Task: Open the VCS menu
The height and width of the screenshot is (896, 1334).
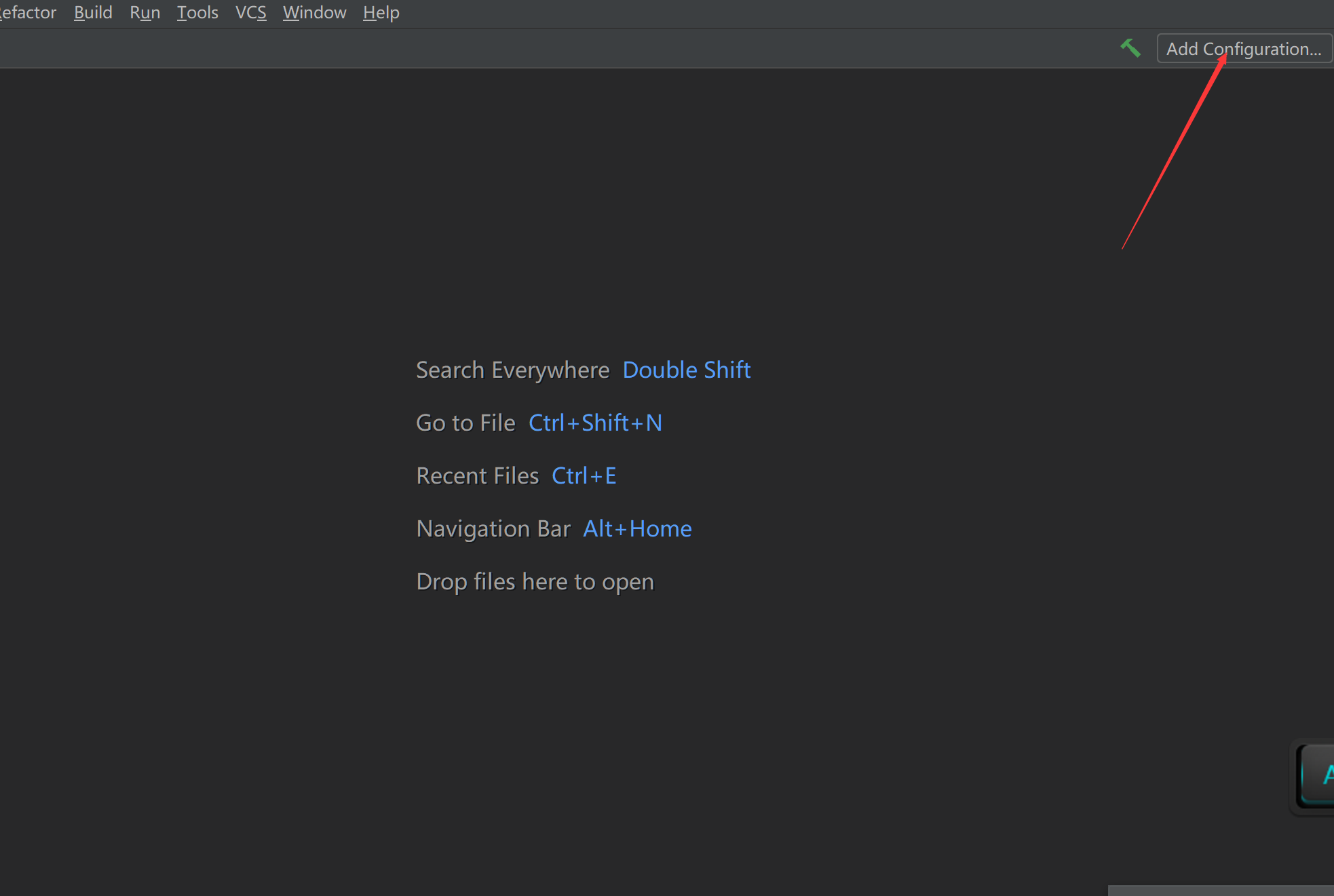Action: point(250,12)
